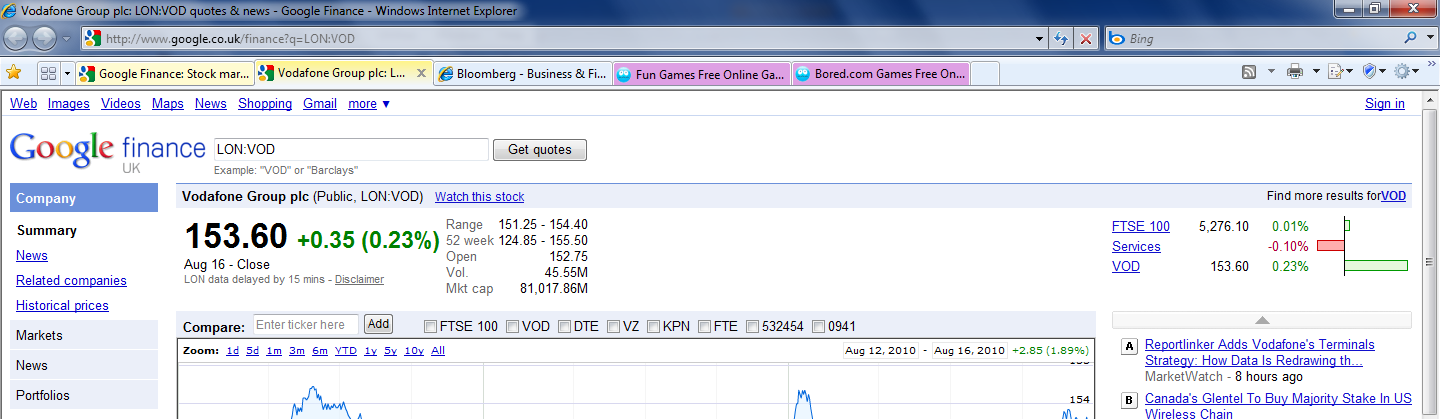Click the news marker B icon
Image resolution: width=1440 pixels, height=419 pixels.
click(x=1130, y=401)
